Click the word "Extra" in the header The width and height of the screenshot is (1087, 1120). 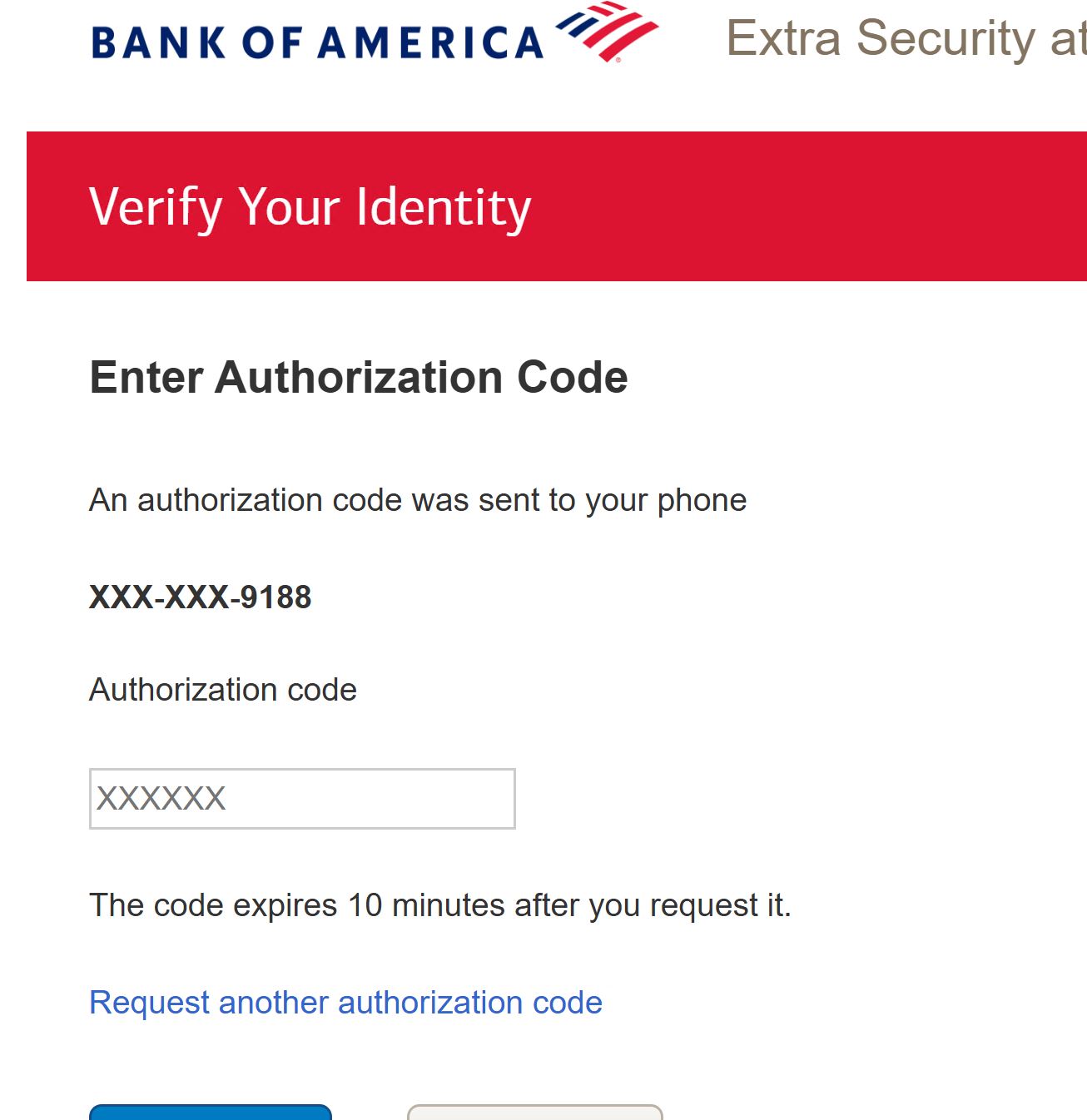click(x=783, y=38)
